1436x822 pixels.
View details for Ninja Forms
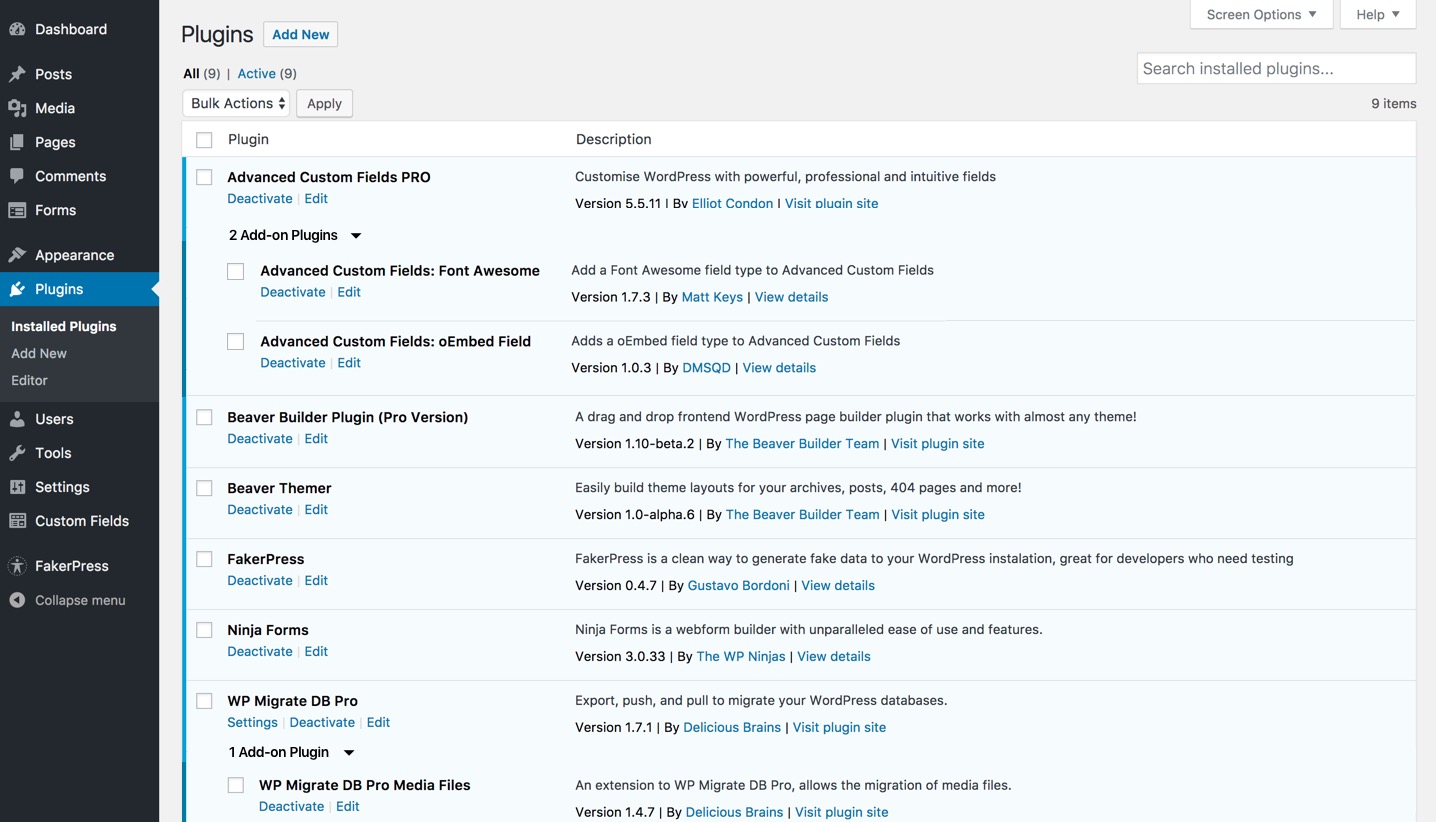click(x=834, y=656)
